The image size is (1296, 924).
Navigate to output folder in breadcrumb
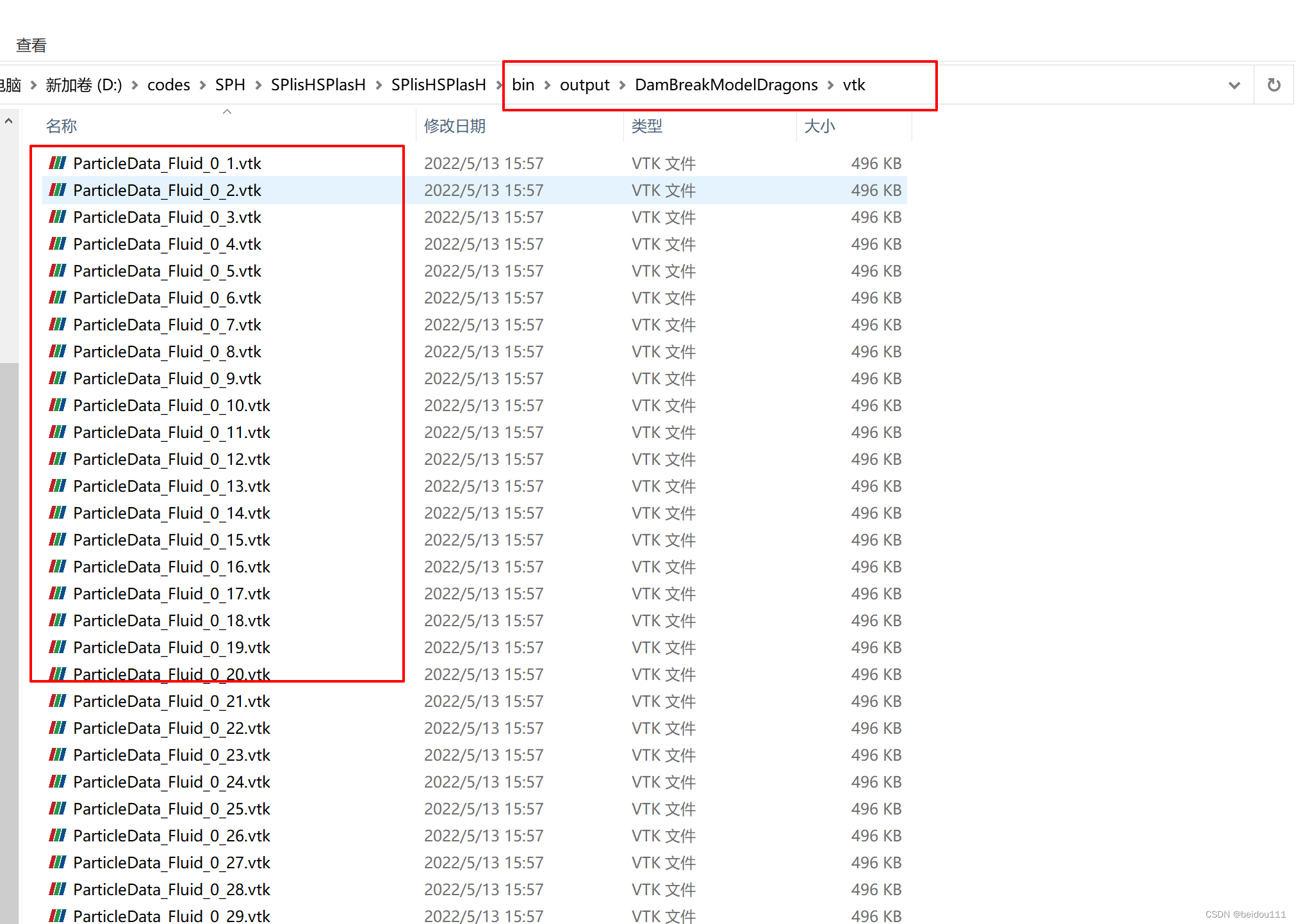(x=584, y=85)
